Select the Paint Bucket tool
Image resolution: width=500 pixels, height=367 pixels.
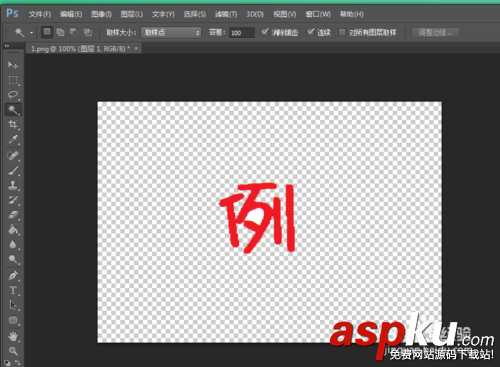13,230
